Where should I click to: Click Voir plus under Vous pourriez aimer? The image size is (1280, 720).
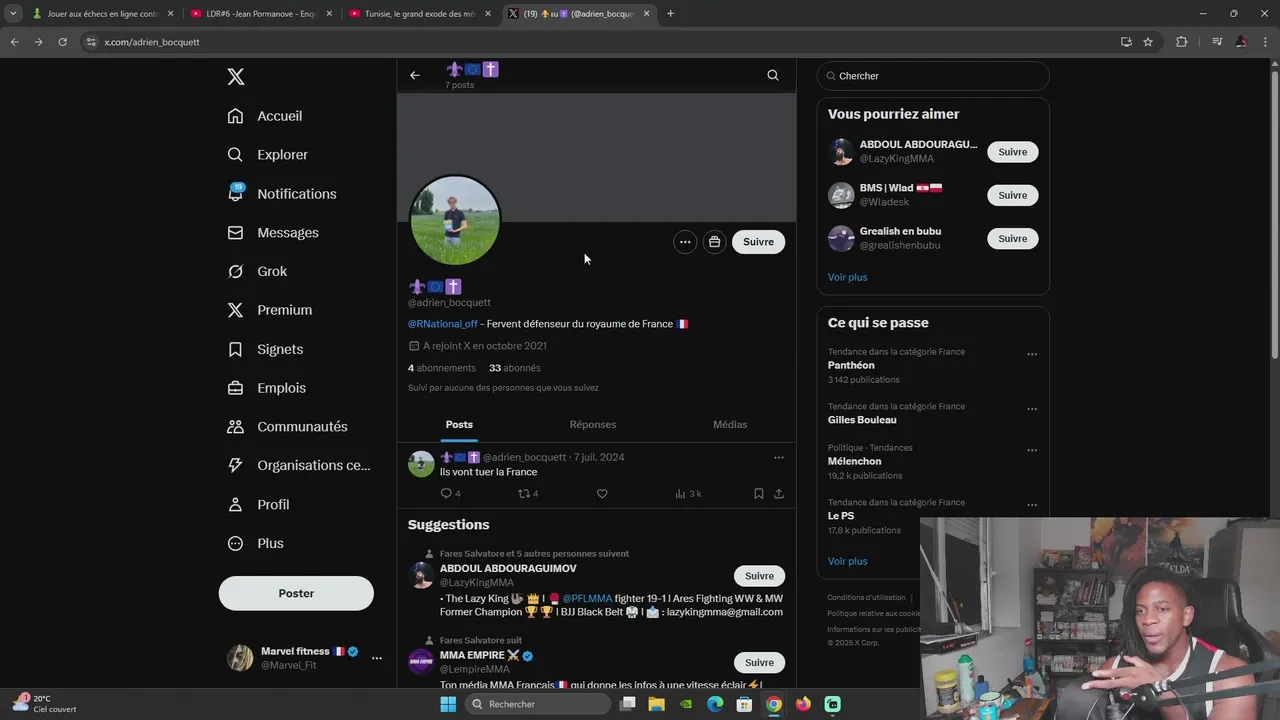tap(848, 277)
